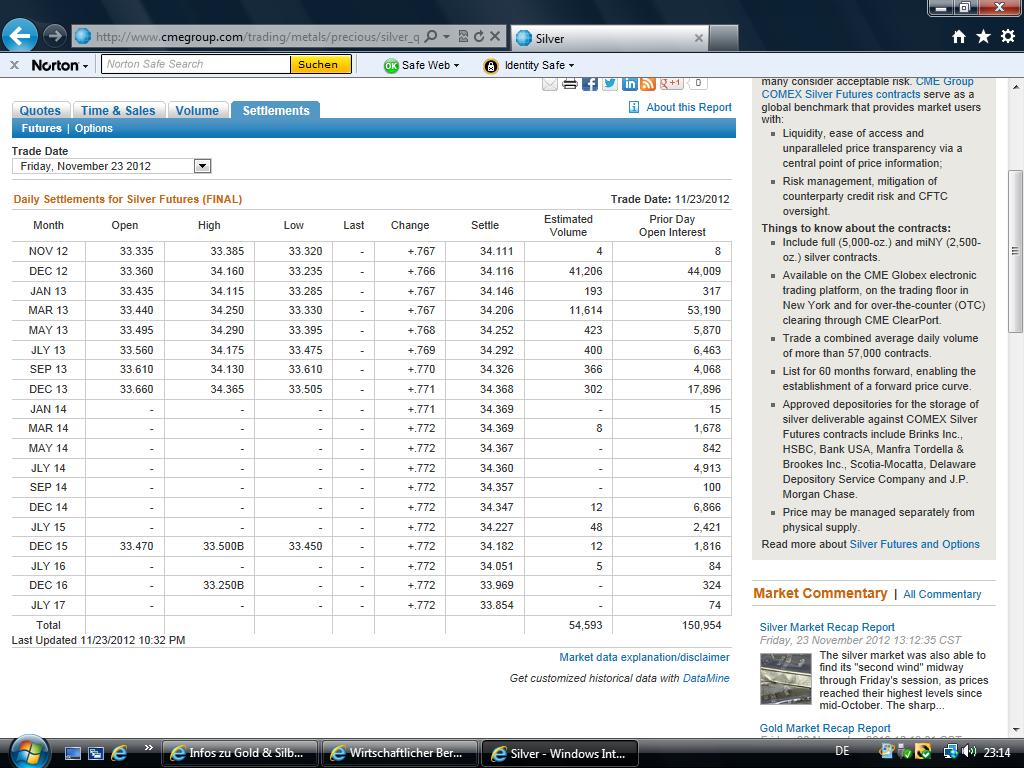Viewport: 1024px width, 768px height.
Task: Click the Suchen search button
Action: tap(318, 64)
